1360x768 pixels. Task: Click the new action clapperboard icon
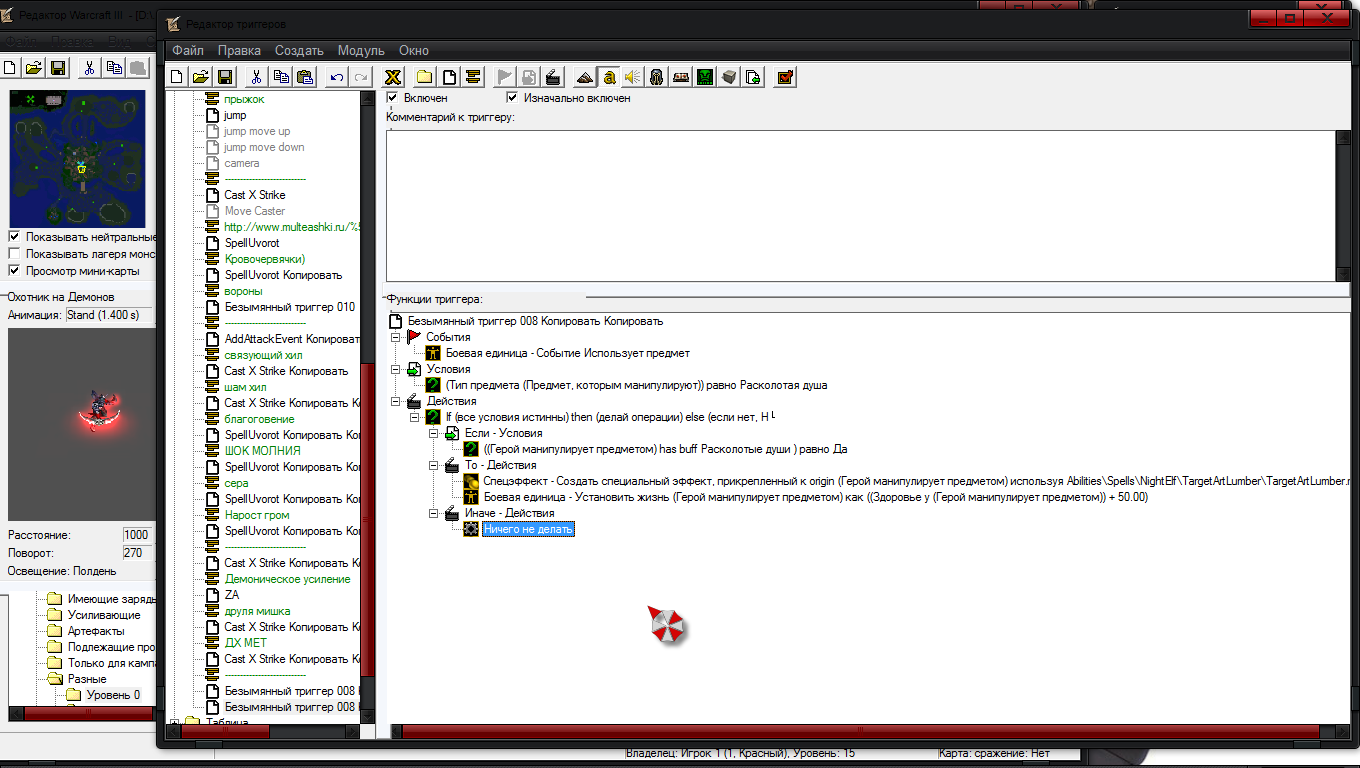(555, 77)
